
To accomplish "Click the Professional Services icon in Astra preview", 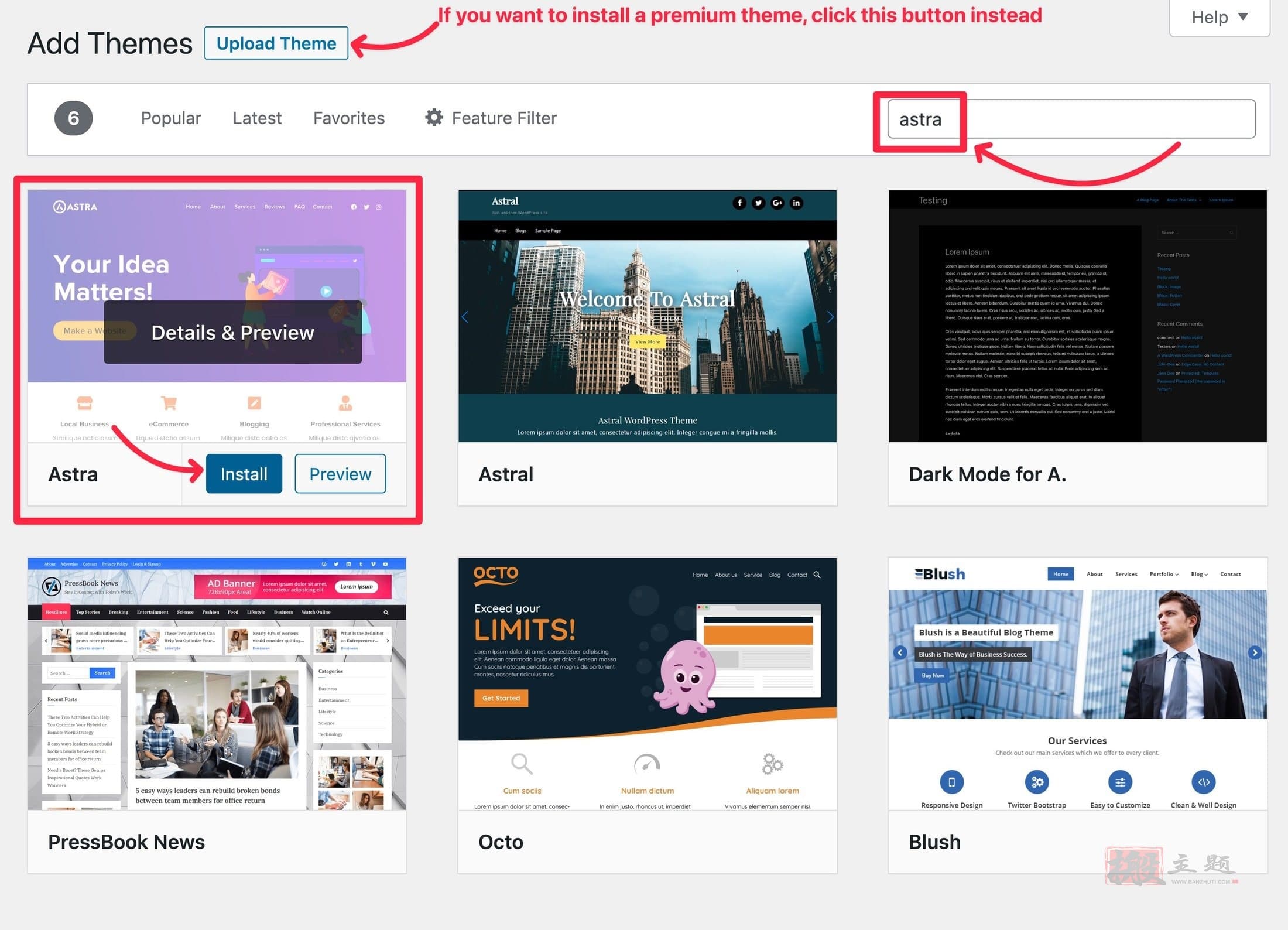I will pyautogui.click(x=345, y=403).
